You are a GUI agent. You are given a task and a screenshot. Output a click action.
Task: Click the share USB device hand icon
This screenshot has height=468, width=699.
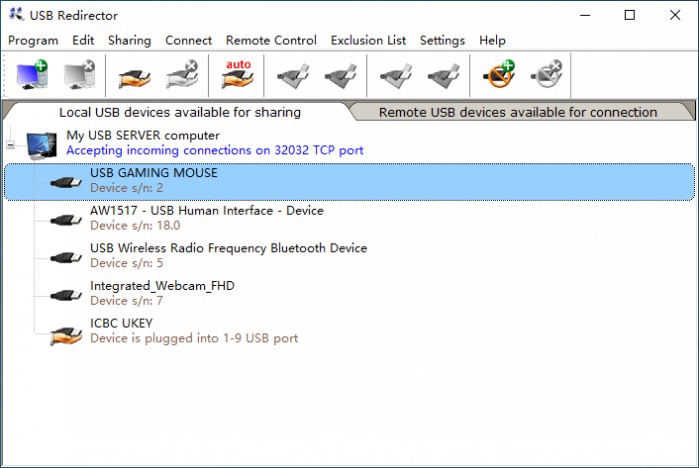pos(134,77)
